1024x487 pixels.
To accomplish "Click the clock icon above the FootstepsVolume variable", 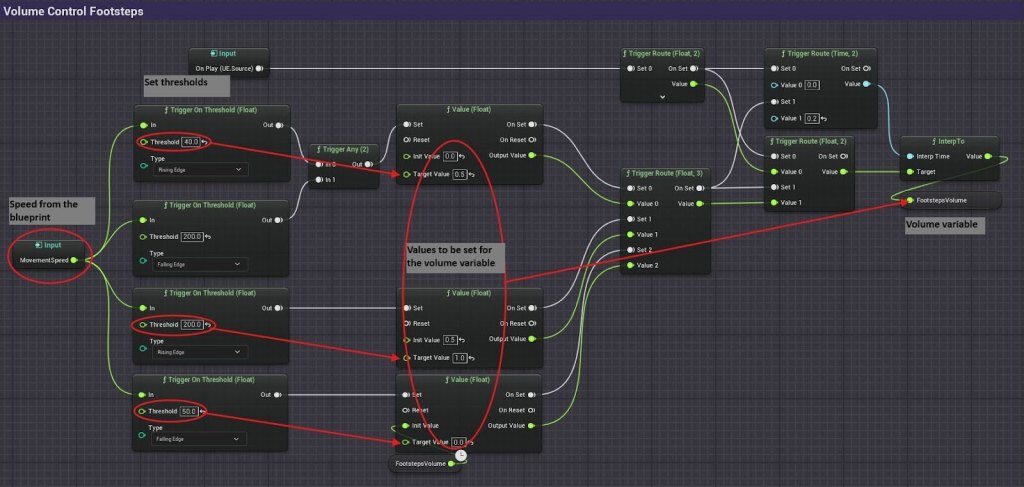I will click(x=459, y=455).
